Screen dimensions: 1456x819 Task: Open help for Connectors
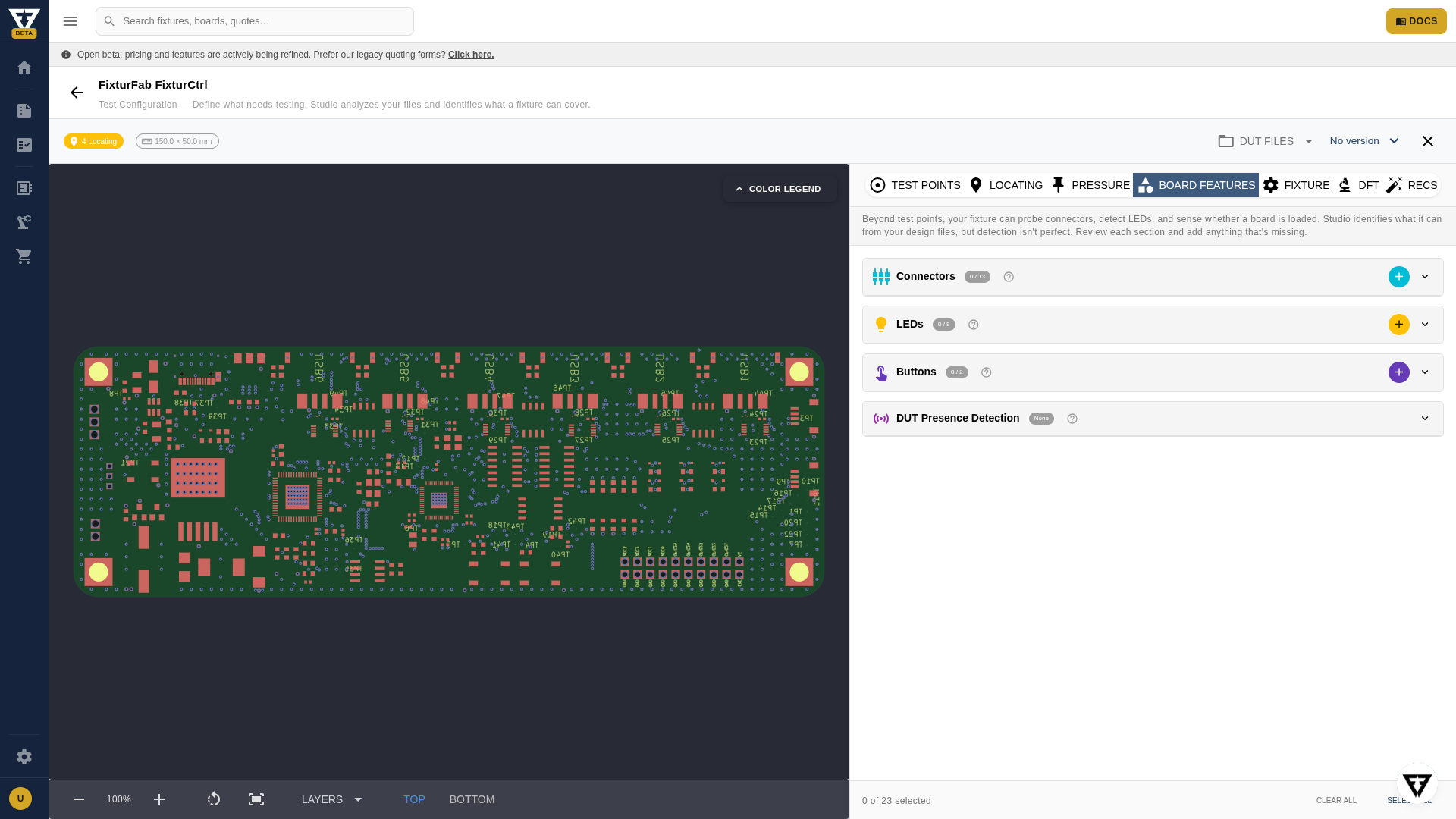point(1009,277)
